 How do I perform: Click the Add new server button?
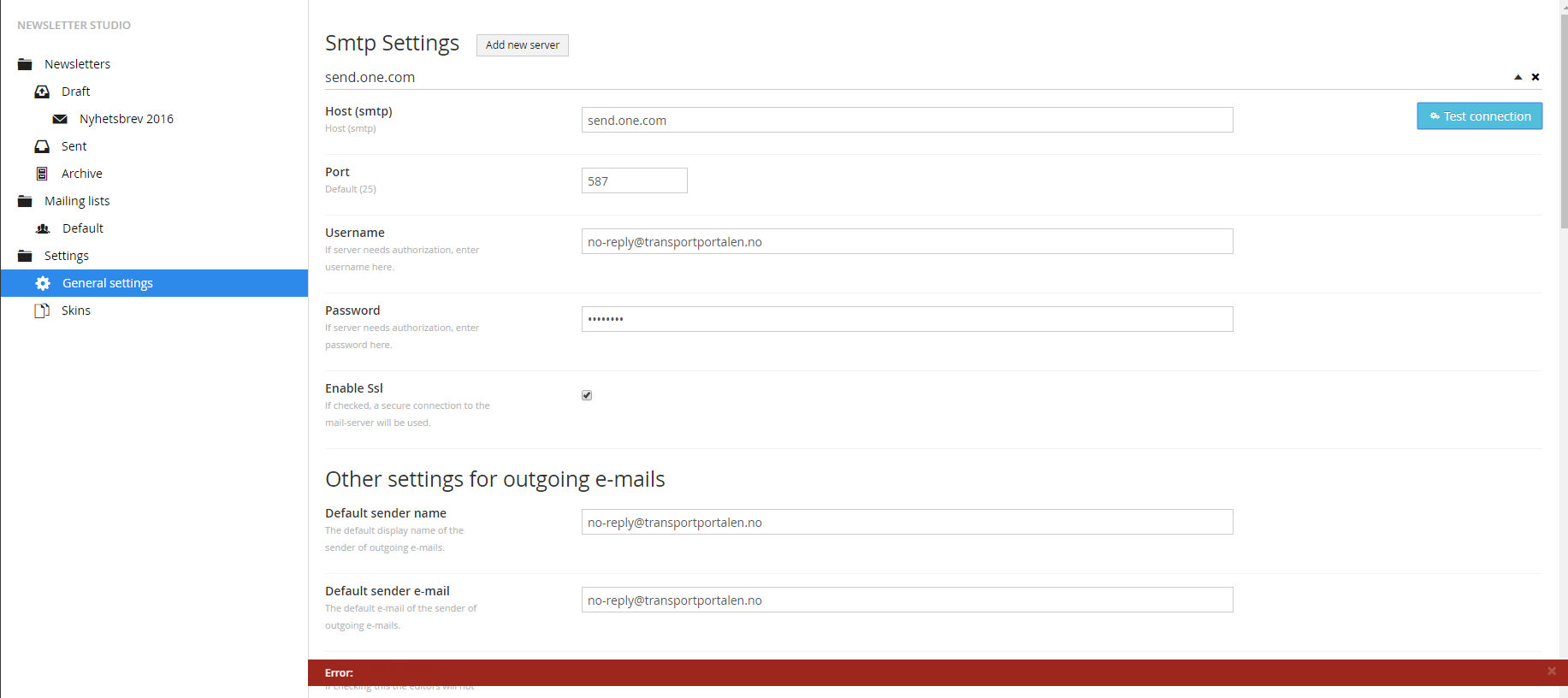[x=522, y=45]
